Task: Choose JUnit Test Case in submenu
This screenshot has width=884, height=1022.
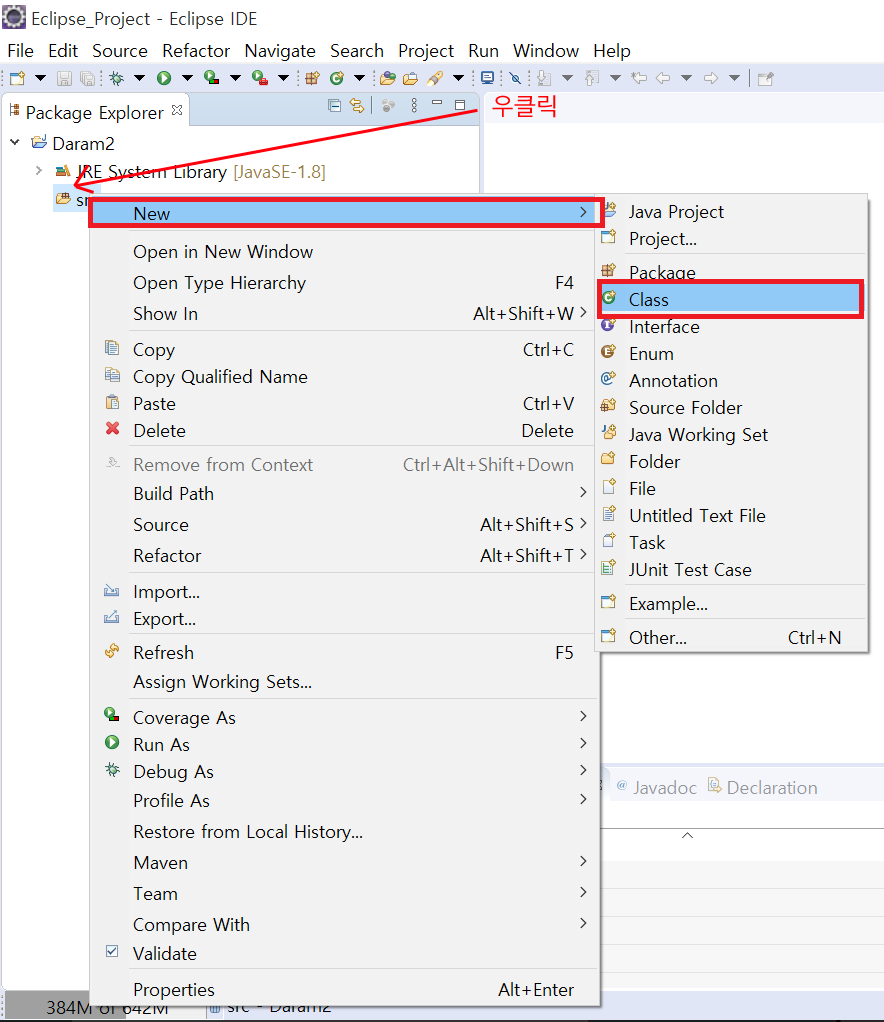Action: (x=731, y=570)
